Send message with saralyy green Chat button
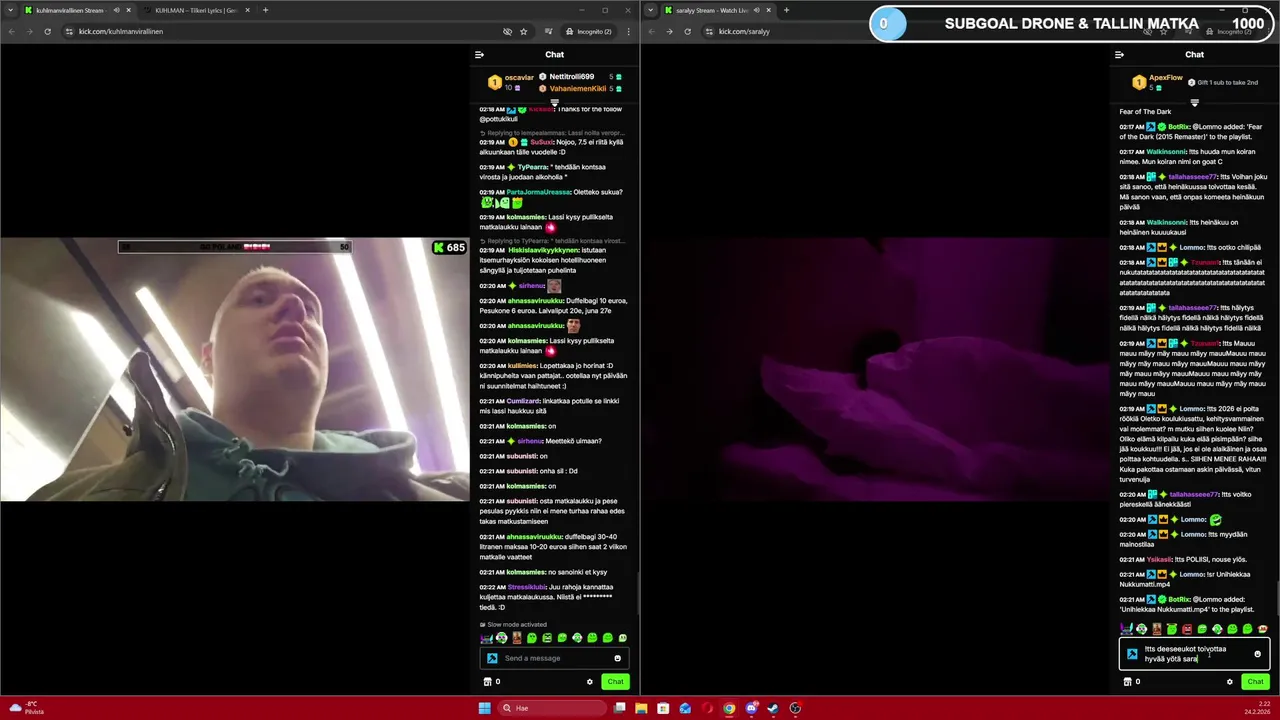Viewport: 1280px width, 720px height. 1255,682
